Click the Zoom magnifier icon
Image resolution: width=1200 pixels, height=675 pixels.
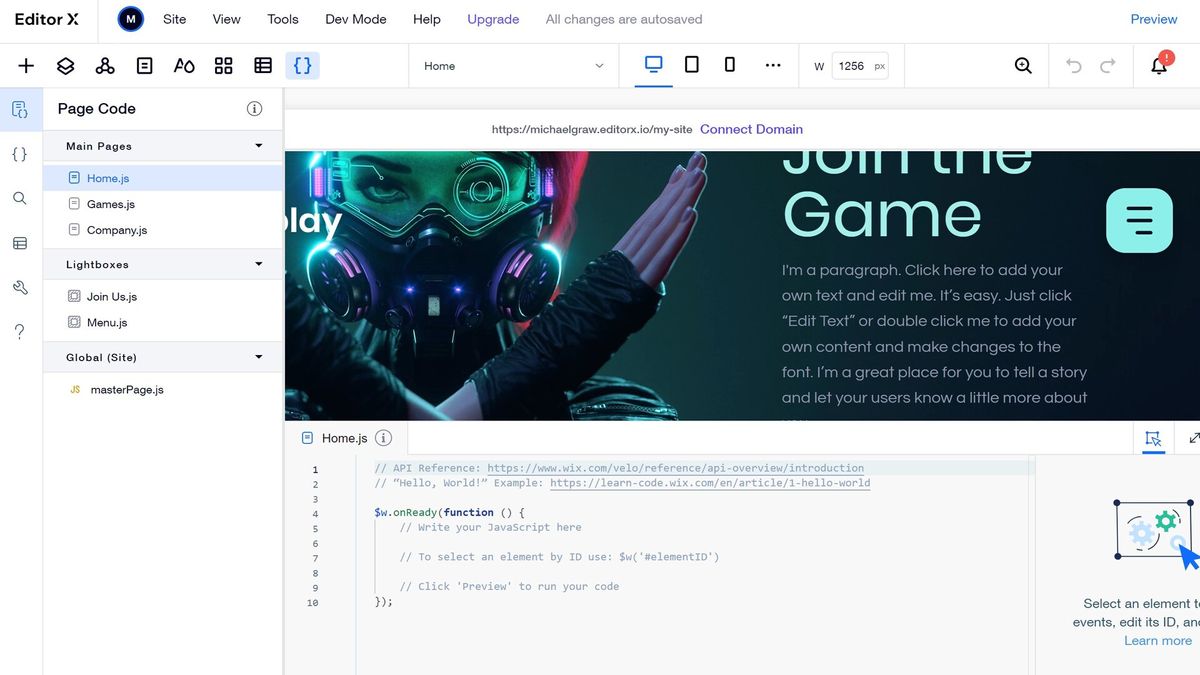(1022, 65)
